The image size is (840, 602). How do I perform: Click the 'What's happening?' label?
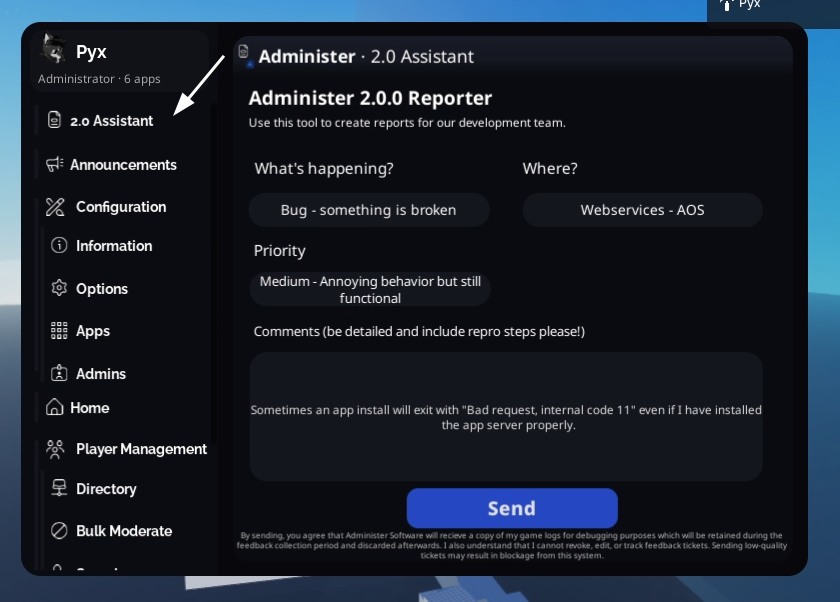(x=324, y=168)
